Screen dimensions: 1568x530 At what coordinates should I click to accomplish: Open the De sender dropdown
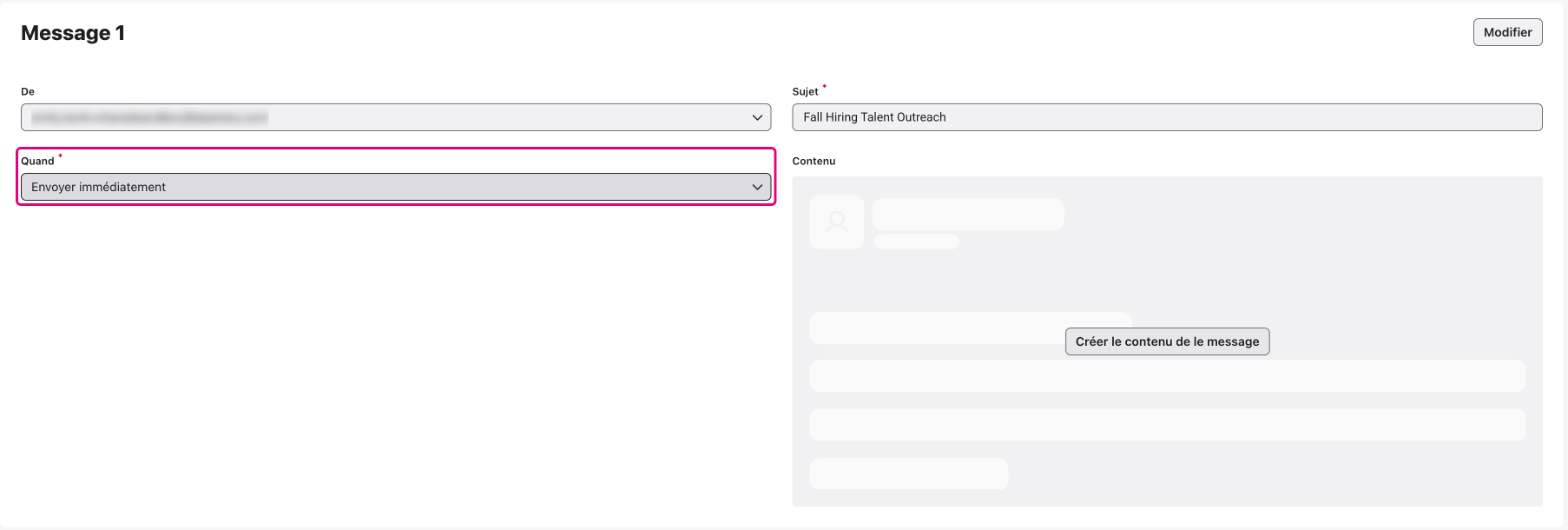point(396,117)
